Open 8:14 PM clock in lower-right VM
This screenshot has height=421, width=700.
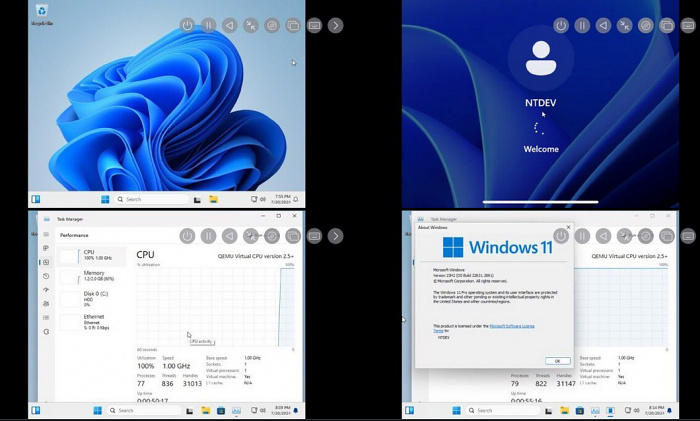coord(655,410)
